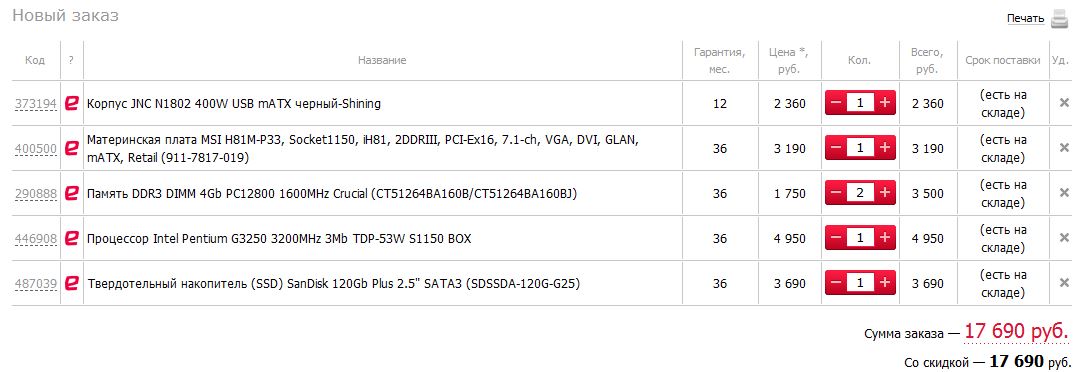This screenshot has width=1087, height=372.
Task: Open product code 487039 link
Action: [x=35, y=283]
